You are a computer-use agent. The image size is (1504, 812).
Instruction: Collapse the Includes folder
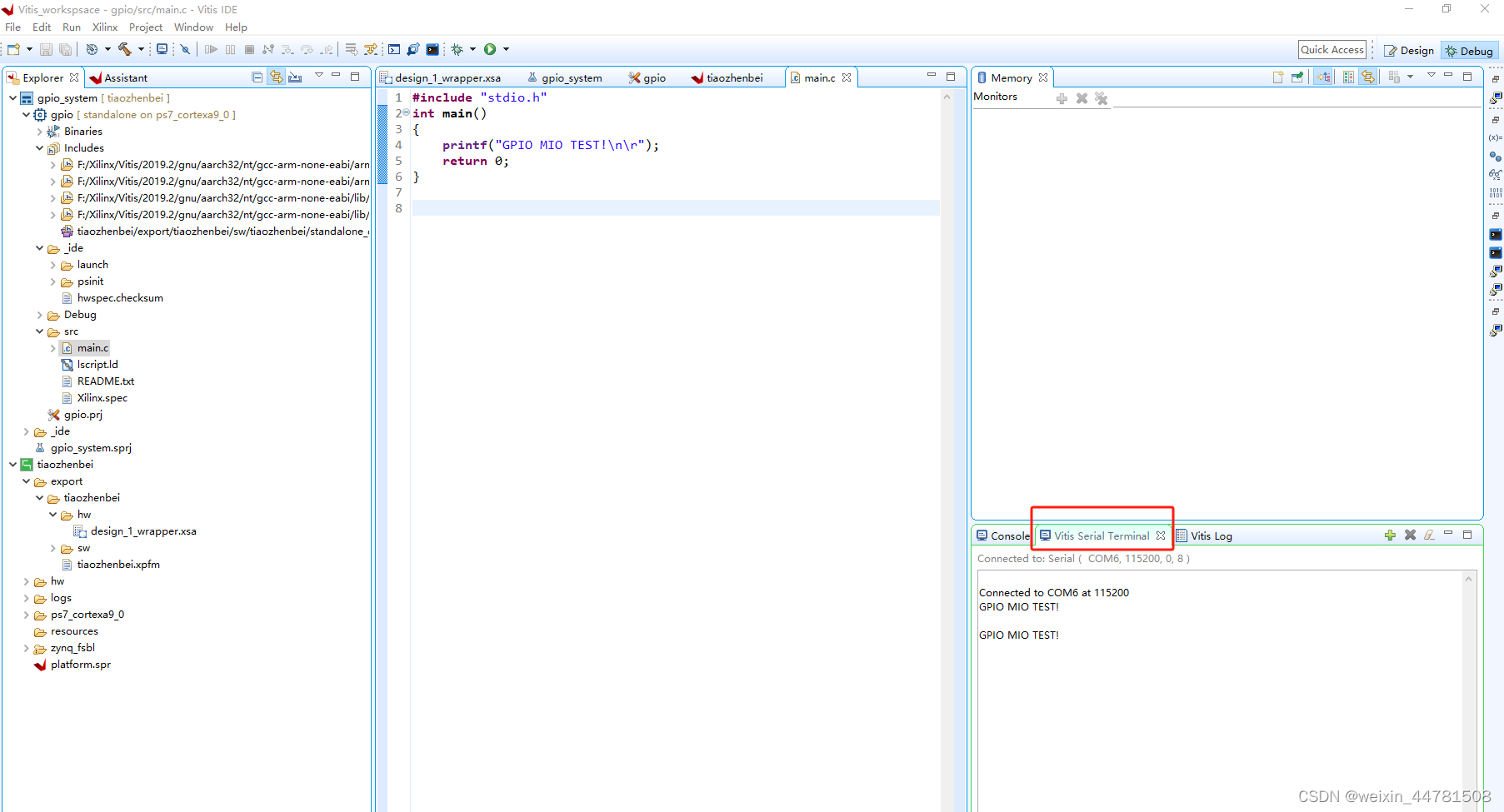39,147
